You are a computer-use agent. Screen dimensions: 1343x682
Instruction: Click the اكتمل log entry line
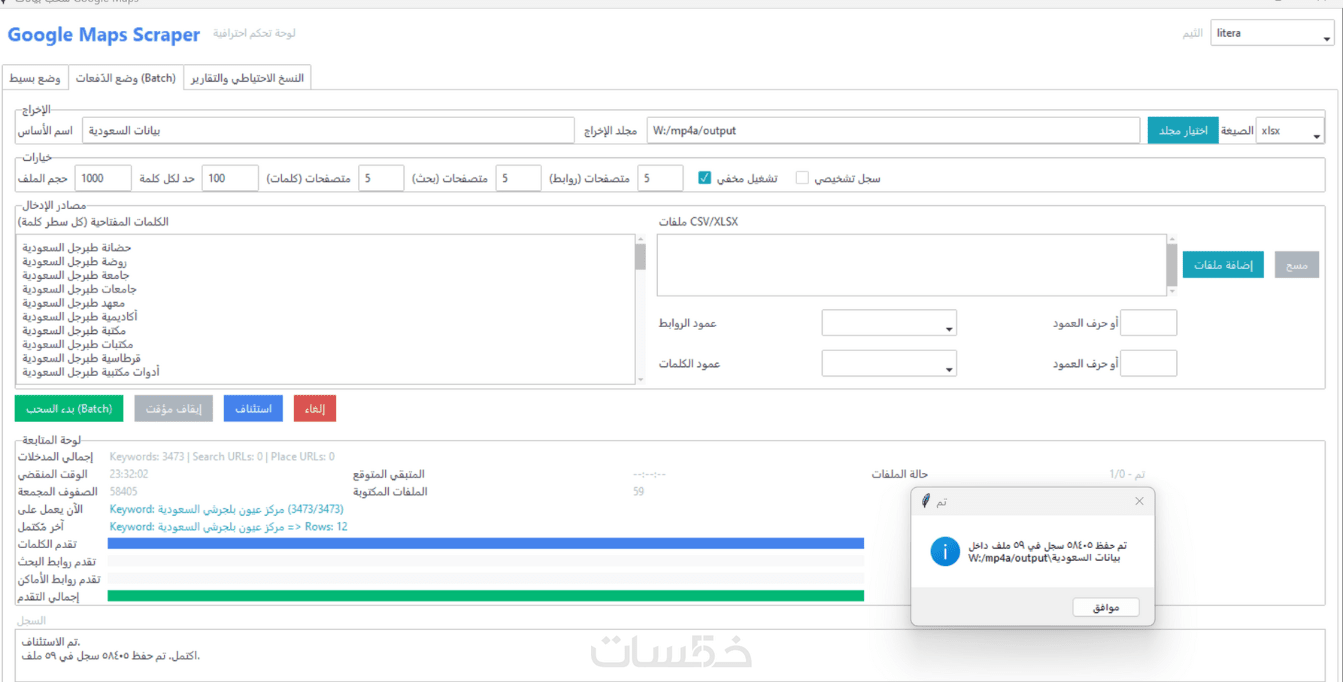(110, 656)
